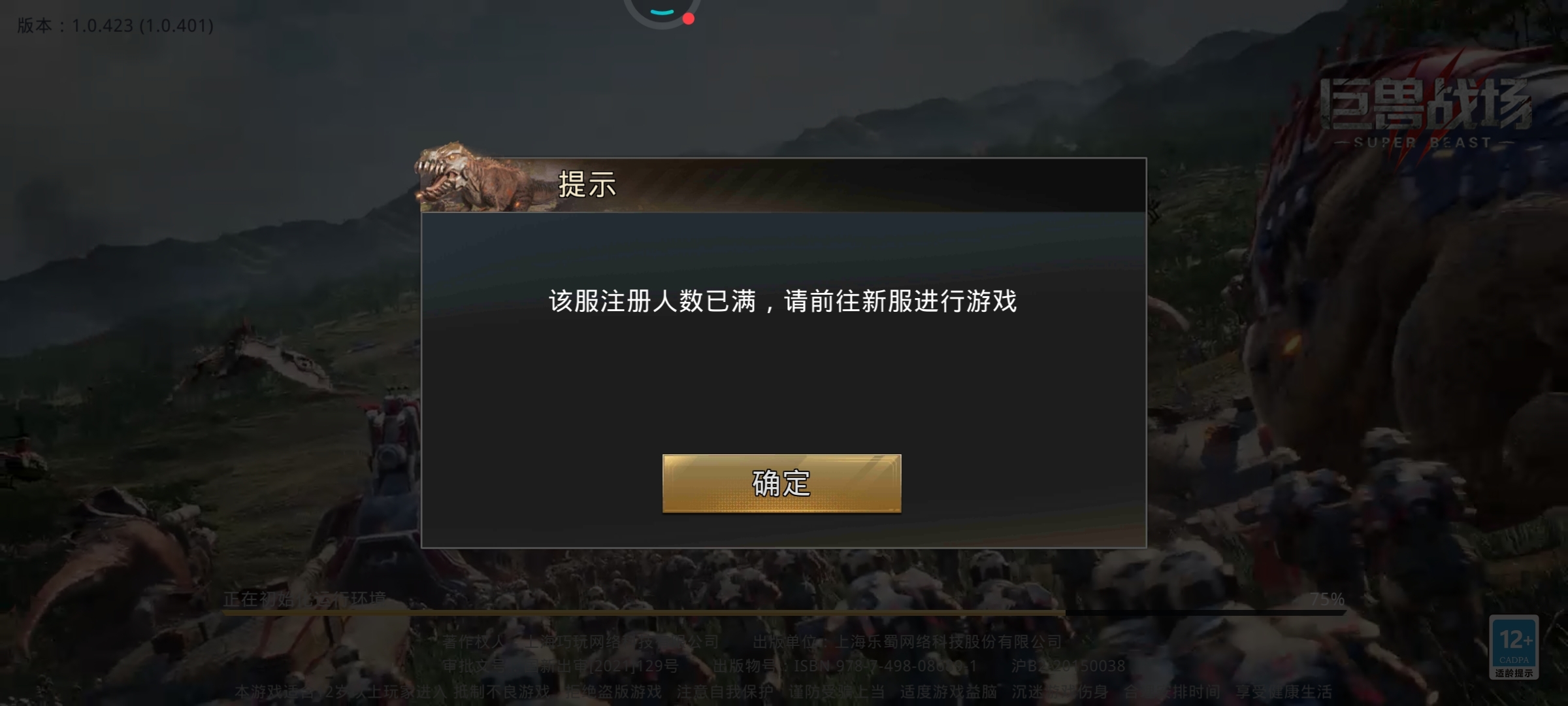Tap the server full message text
The width and height of the screenshot is (1568, 706).
[x=783, y=301]
